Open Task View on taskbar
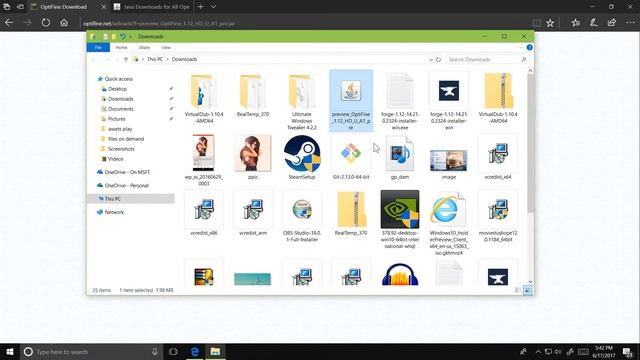 (173, 351)
